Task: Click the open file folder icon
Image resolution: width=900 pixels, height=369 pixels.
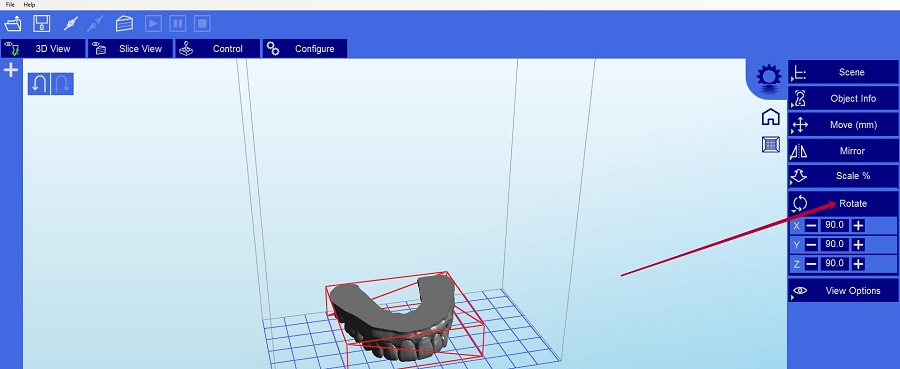Action: pos(13,24)
